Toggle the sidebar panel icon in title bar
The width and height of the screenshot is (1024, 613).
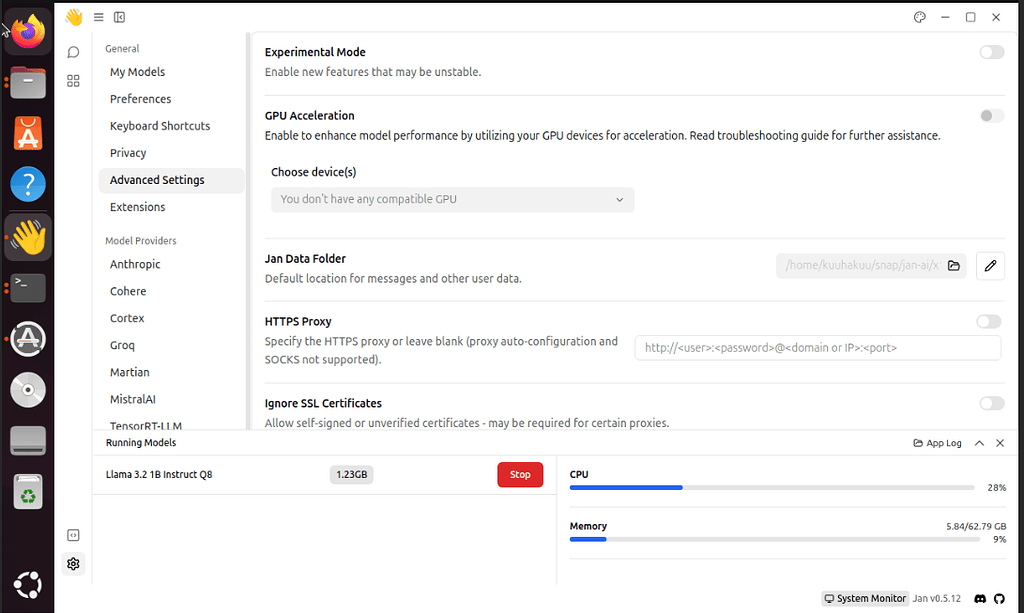(120, 17)
